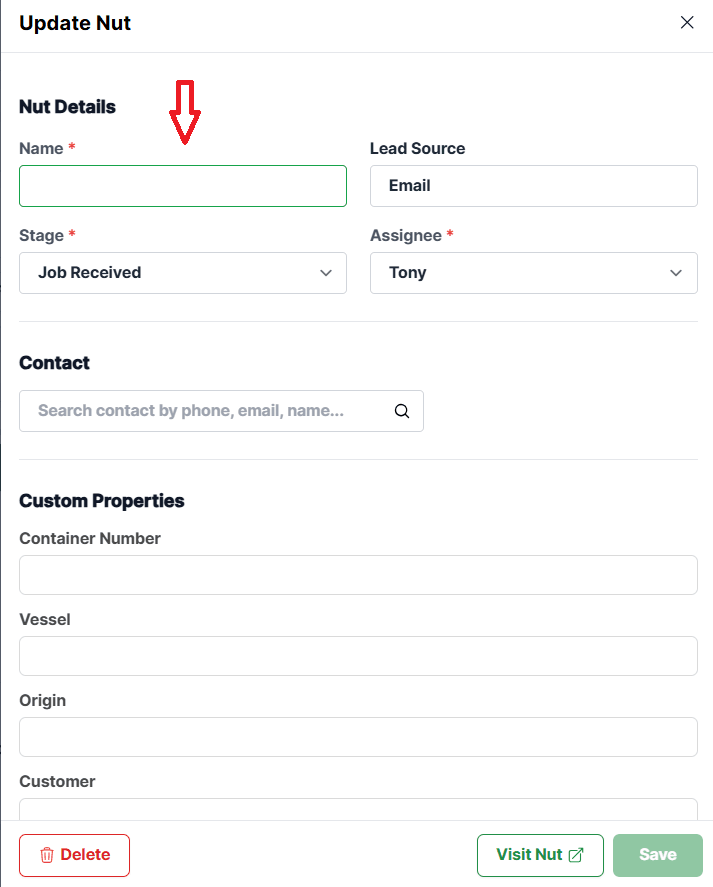This screenshot has width=713, height=887.
Task: Open the Job Received stage selector
Action: click(x=183, y=273)
